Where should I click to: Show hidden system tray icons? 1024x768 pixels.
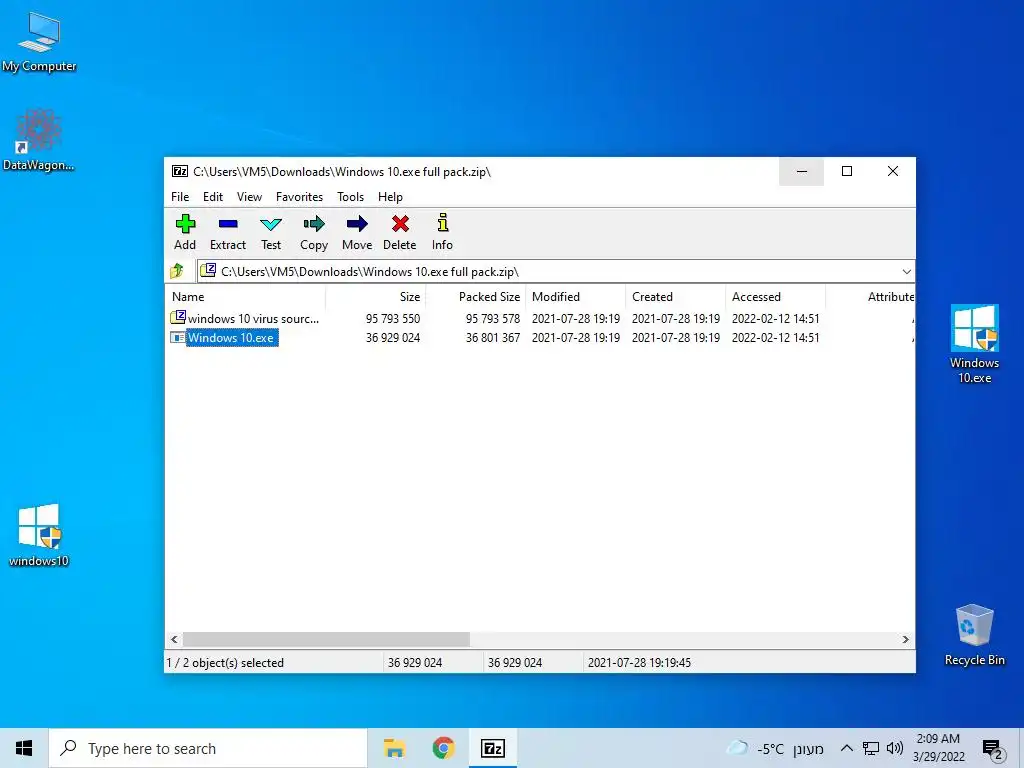click(846, 748)
